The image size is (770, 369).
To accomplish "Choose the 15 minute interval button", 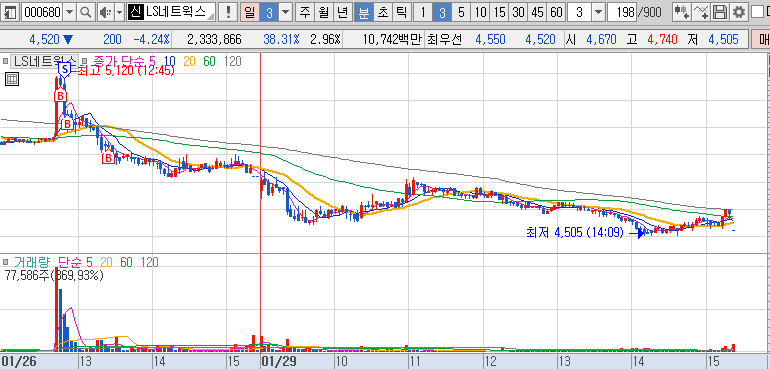I will (499, 13).
